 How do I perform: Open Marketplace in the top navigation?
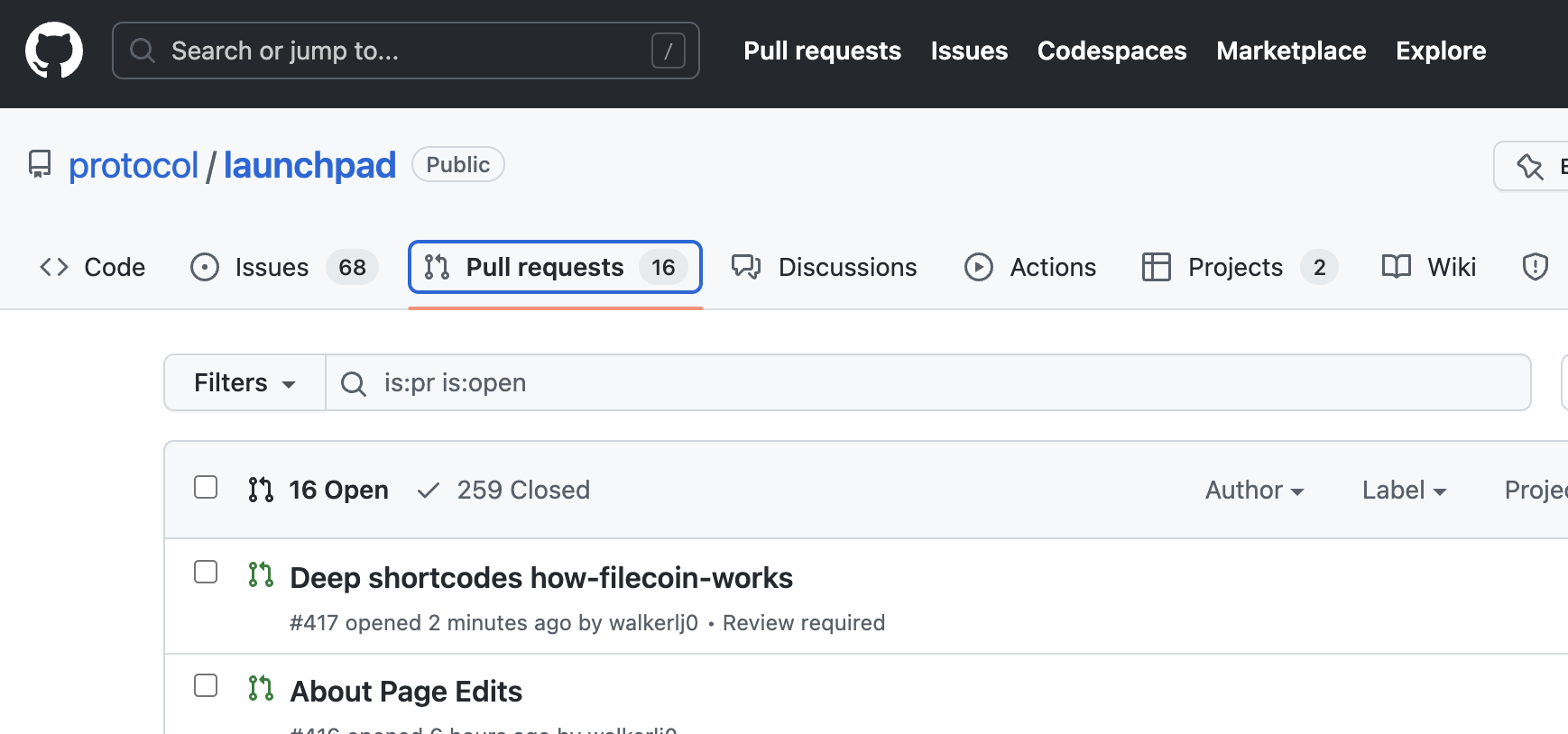(1291, 50)
